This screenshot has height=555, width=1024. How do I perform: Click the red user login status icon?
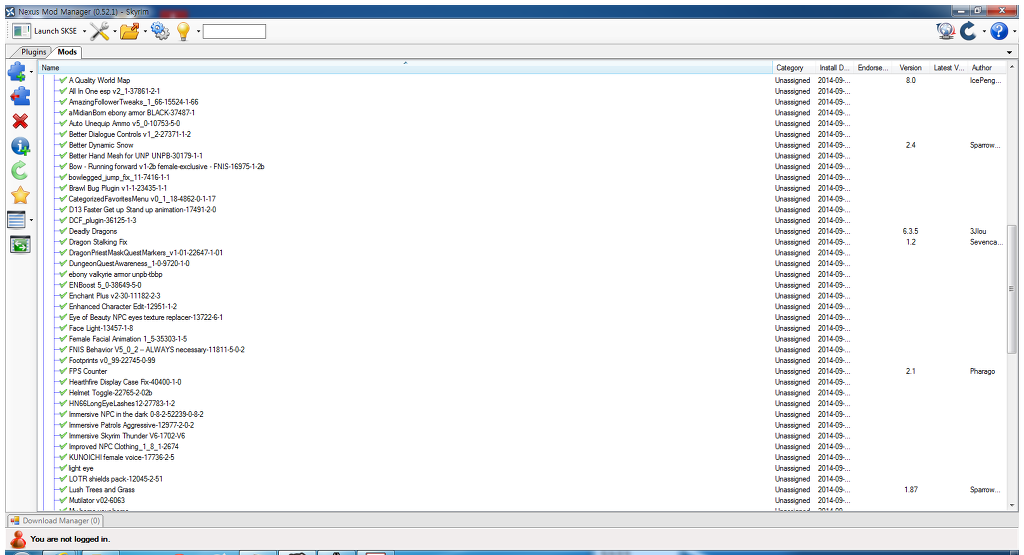18,539
